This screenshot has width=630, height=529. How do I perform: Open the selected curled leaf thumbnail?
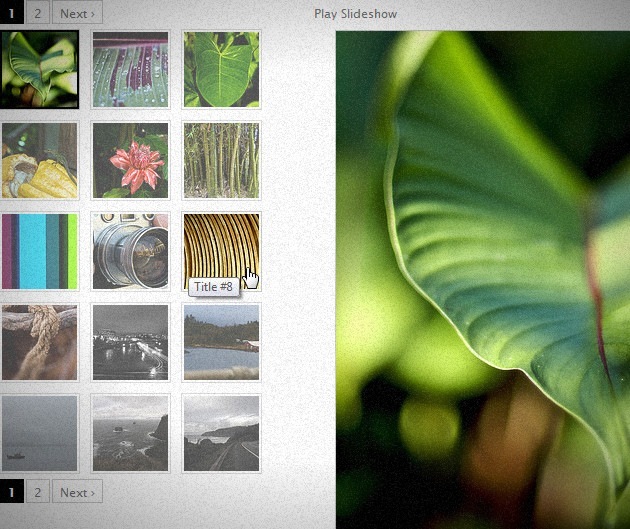(39, 69)
